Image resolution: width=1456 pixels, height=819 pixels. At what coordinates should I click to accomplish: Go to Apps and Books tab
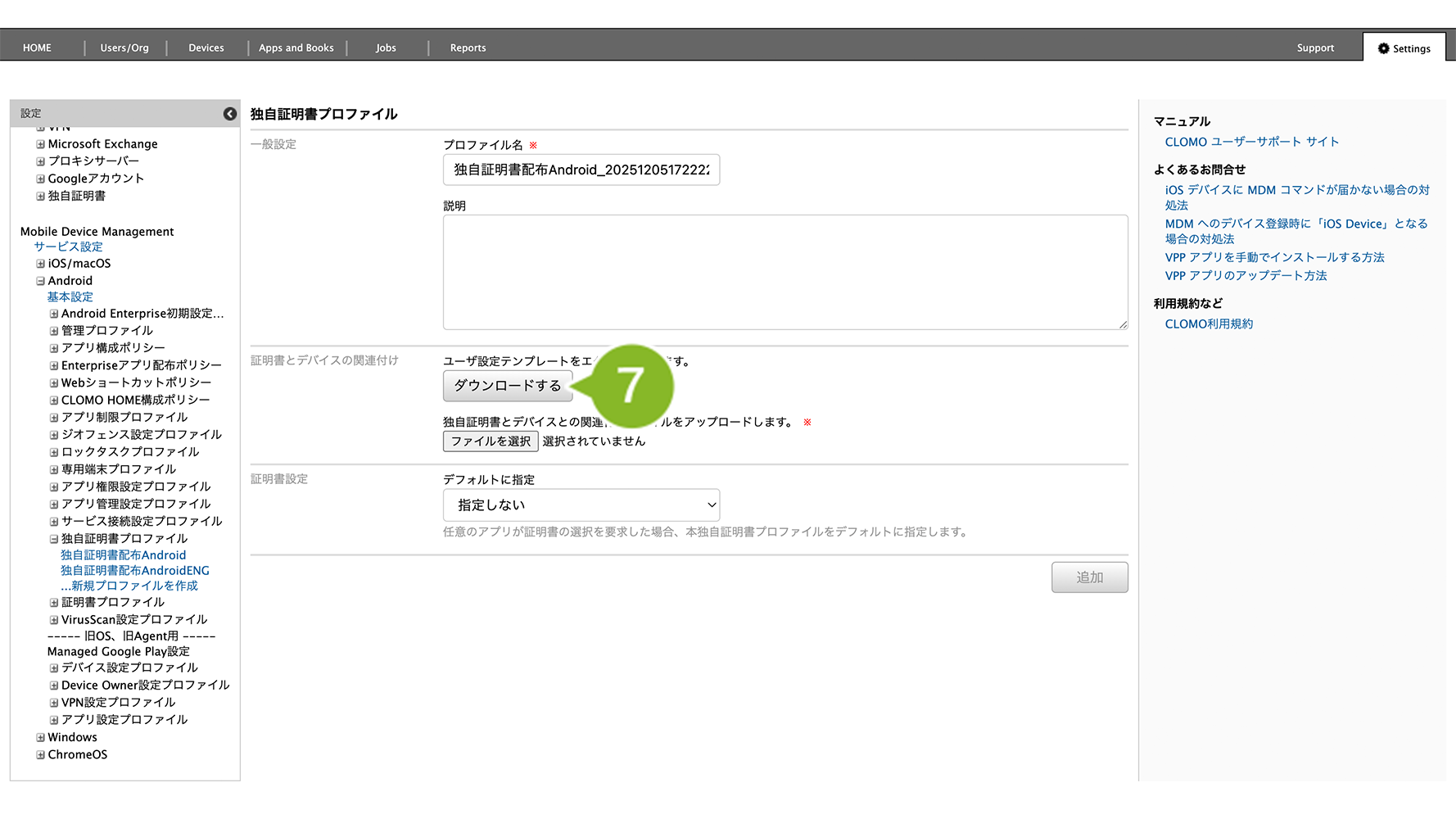click(x=296, y=48)
